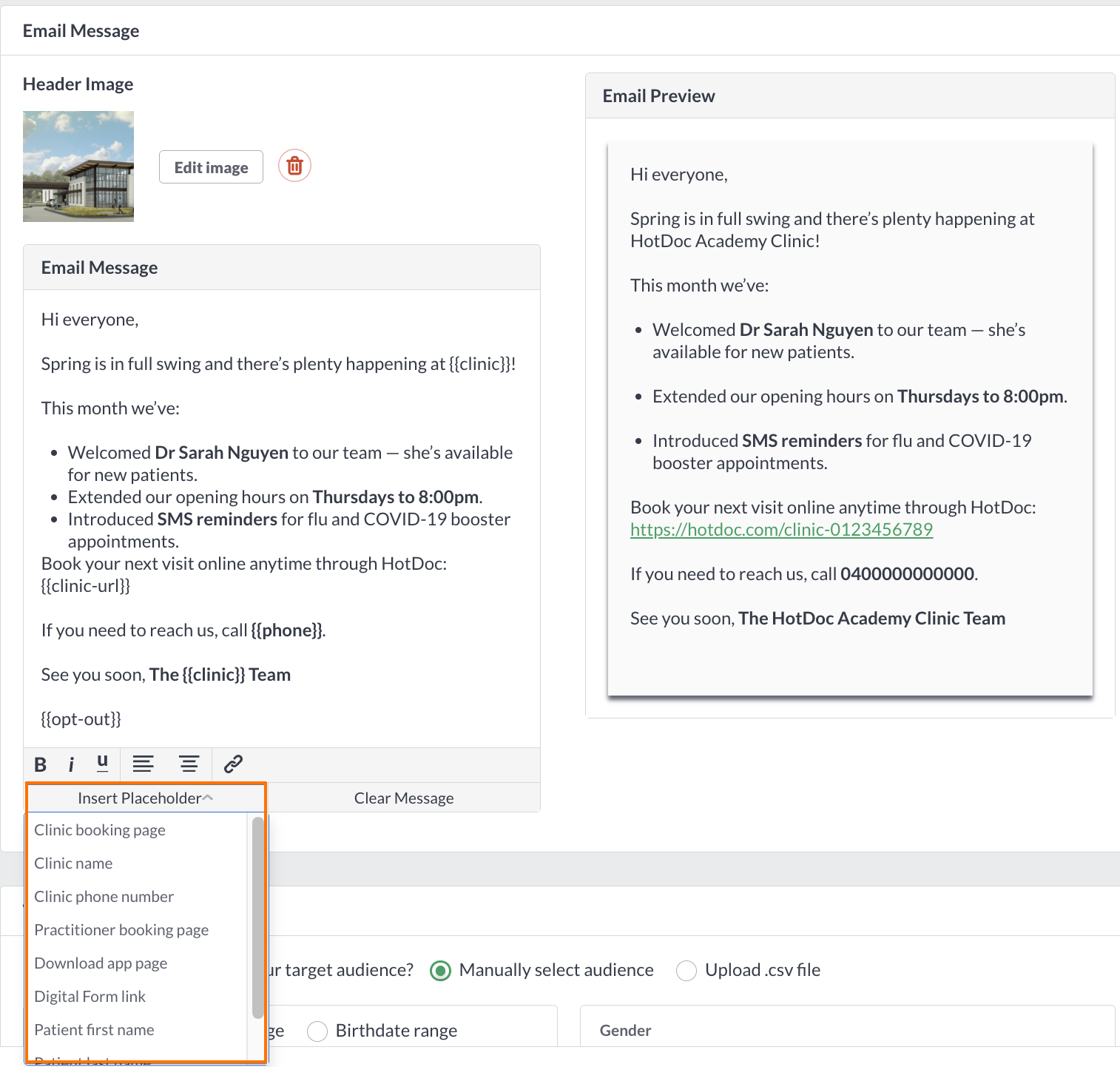
Task: Collapse the Insert Placeholder dropdown
Action: [146, 798]
